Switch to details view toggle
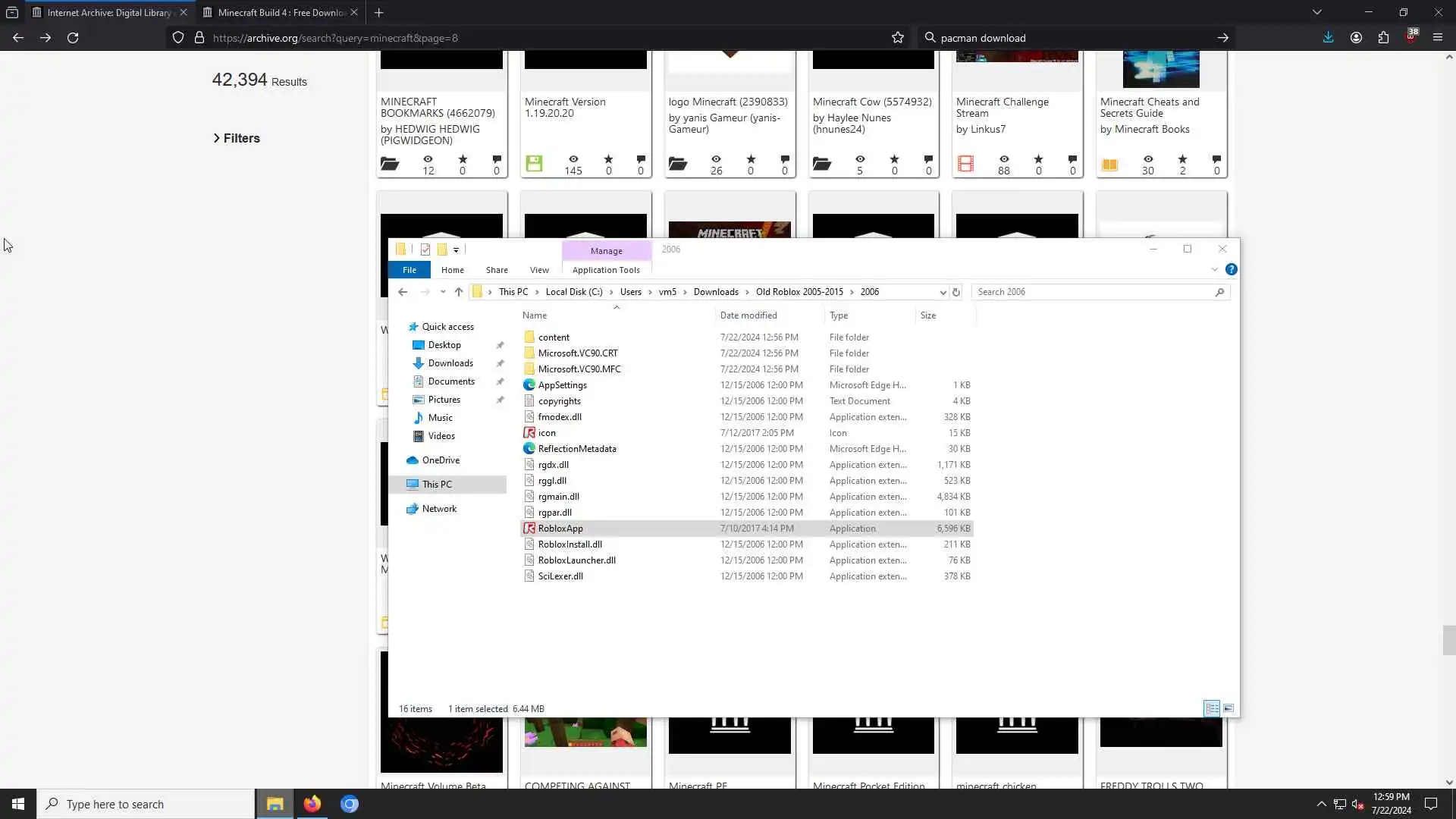The image size is (1456, 819). click(x=1212, y=708)
